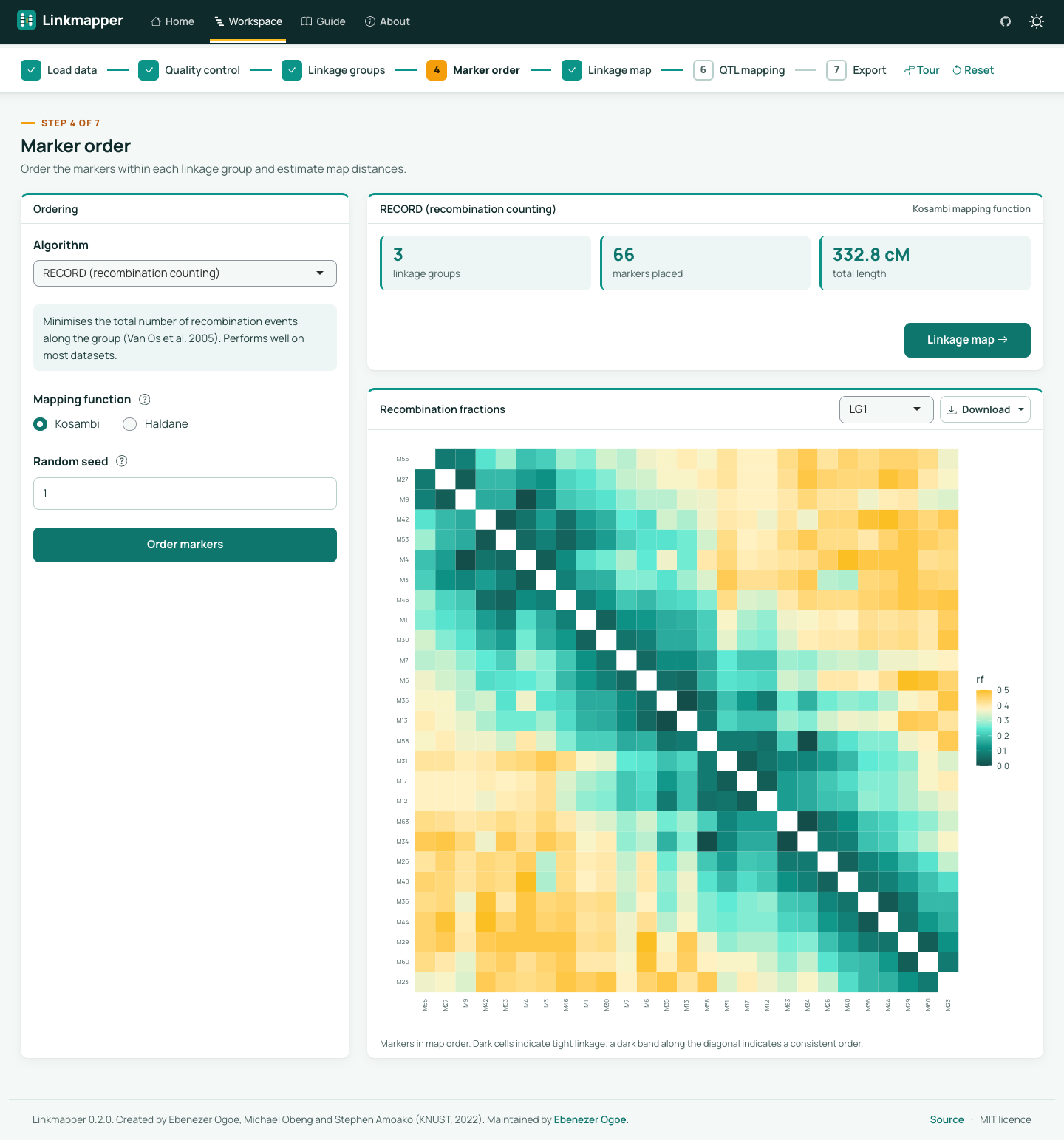Click the '3' linkage groups value
1064x1140 pixels.
398,255
